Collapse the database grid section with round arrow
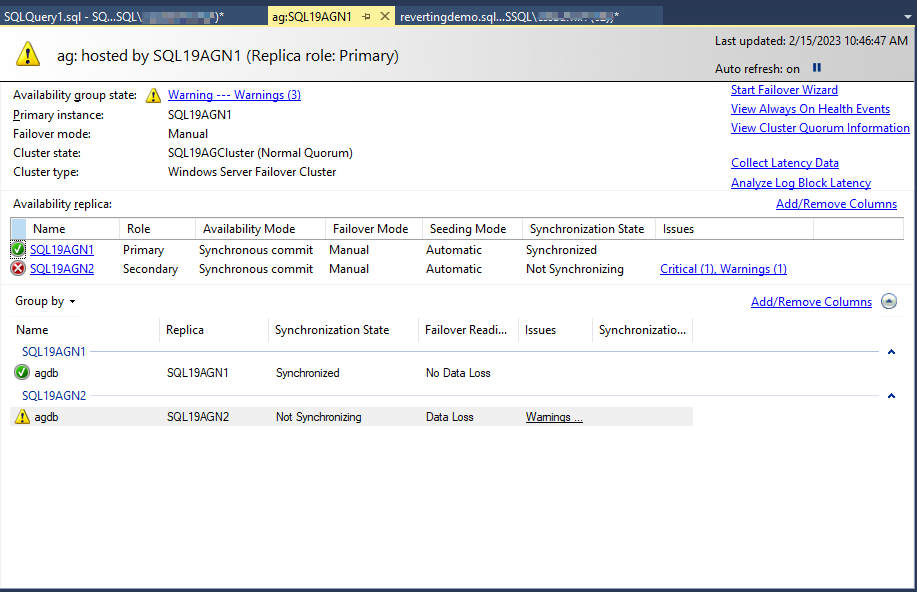Viewport: 917px width, 592px height. (x=890, y=302)
